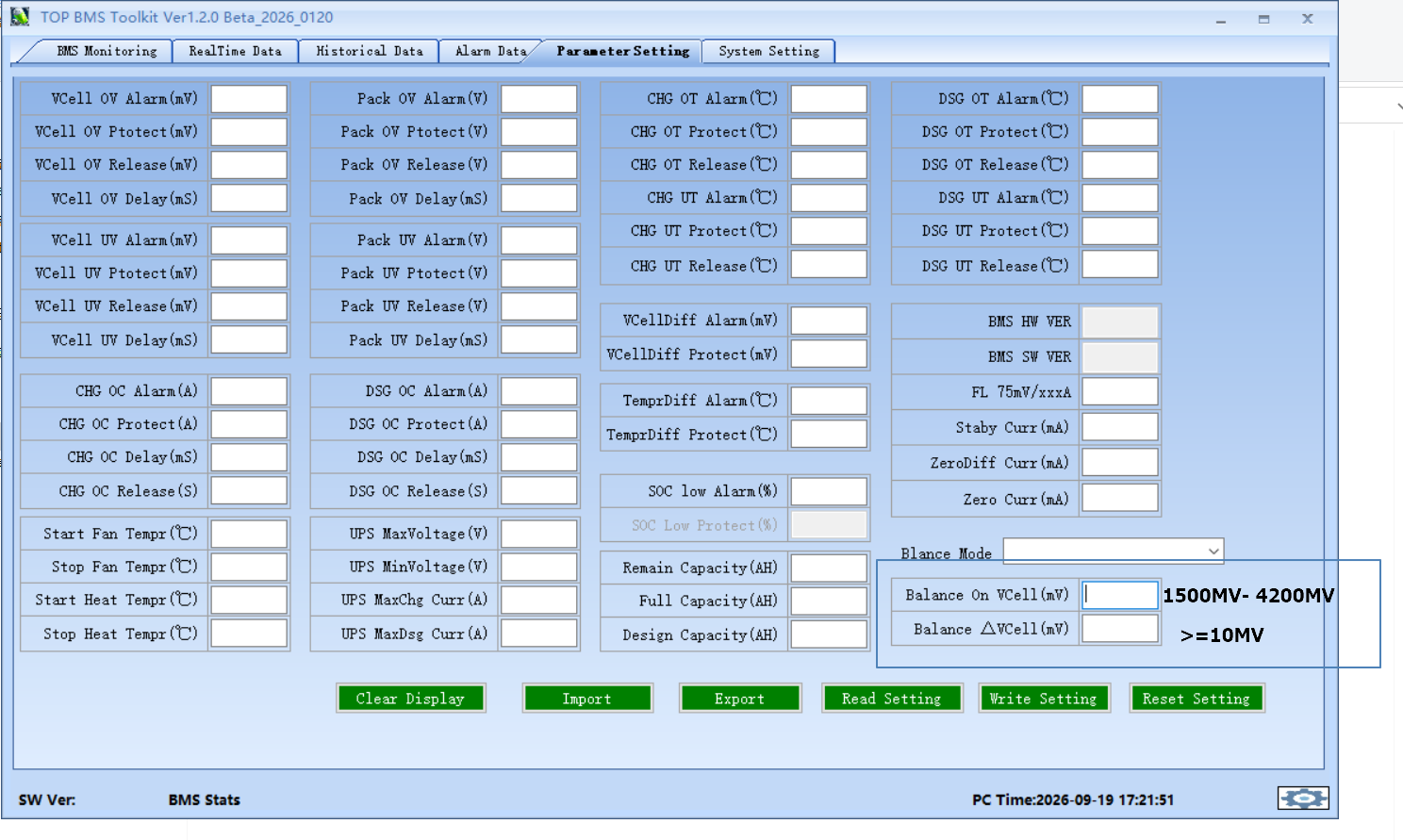The height and width of the screenshot is (840, 1403).
Task: Select the CHG OC Protect(A) field
Action: click(249, 424)
